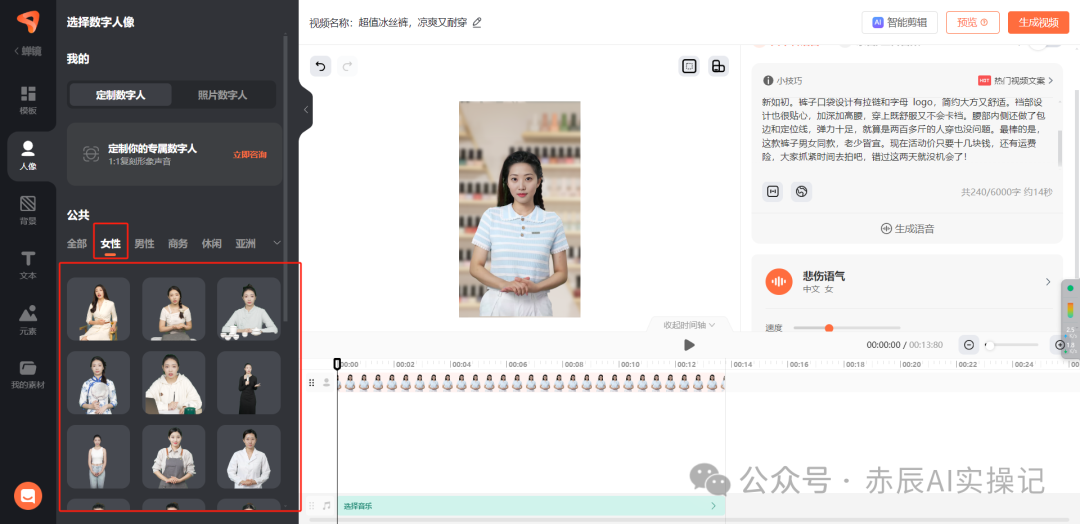1080x524 pixels.
Task: Select standing avatar in black dress
Action: point(249,383)
